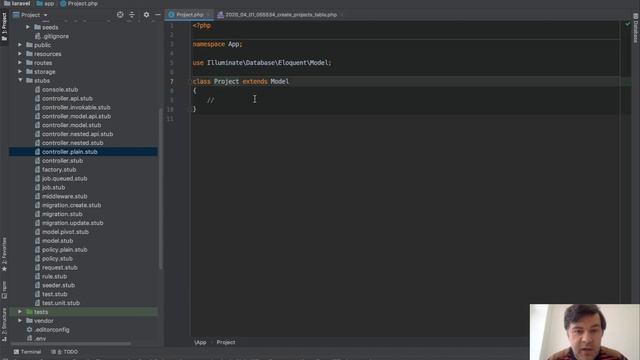Expand the seeds folder
Viewport: 640px width, 360px height.
pyautogui.click(x=28, y=27)
